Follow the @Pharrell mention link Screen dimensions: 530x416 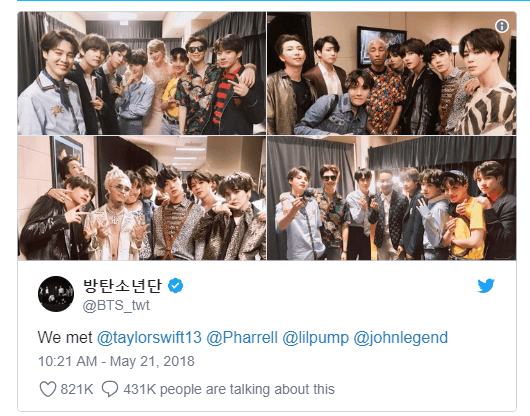tap(242, 338)
